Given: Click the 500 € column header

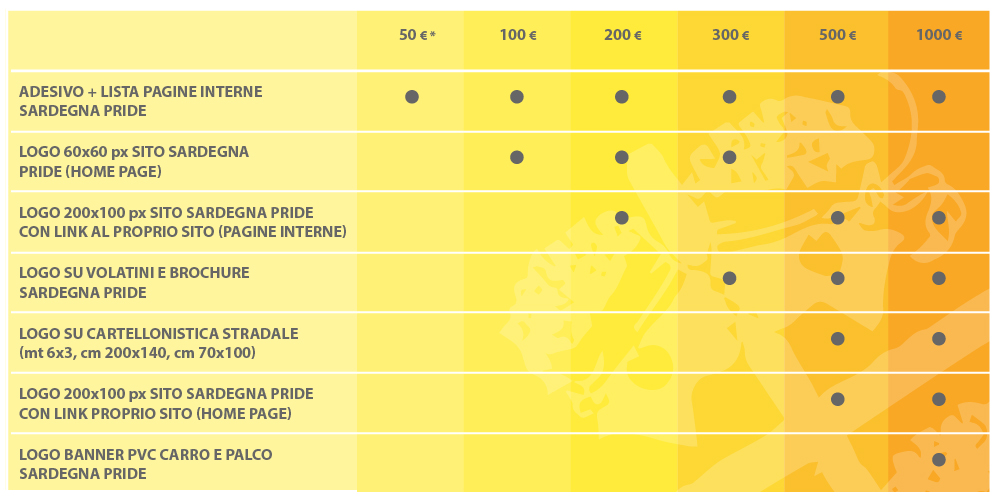Looking at the screenshot, I should point(837,35).
